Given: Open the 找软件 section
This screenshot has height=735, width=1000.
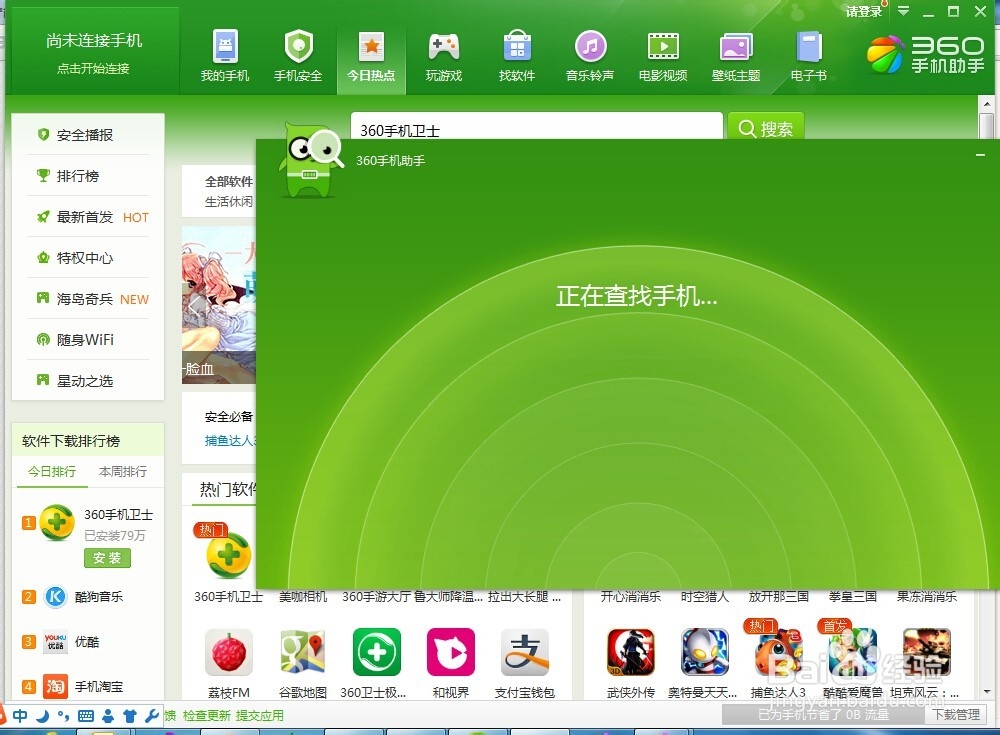Looking at the screenshot, I should 517,56.
